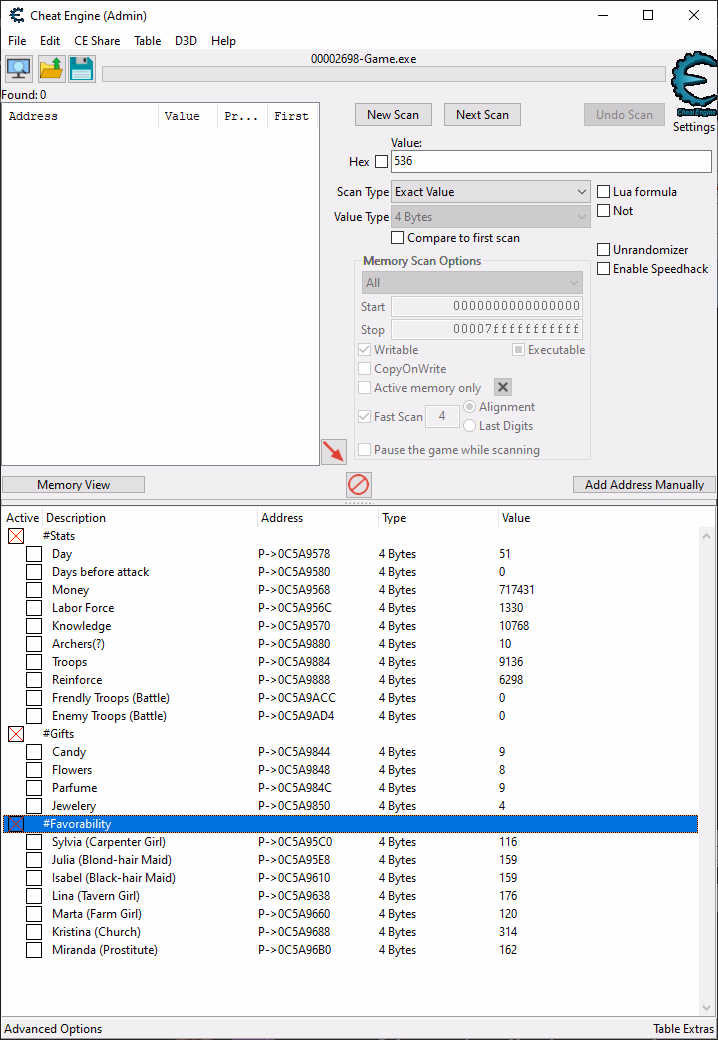Click the Stop address field
Screen dimensions: 718x1040
(x=487, y=329)
